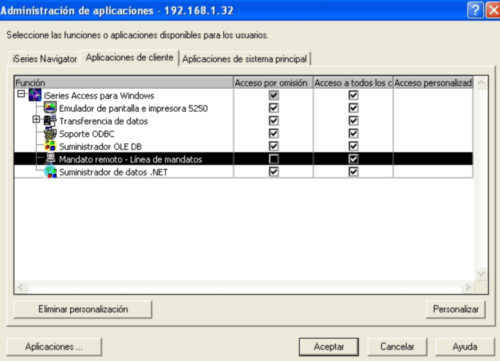The height and width of the screenshot is (361, 500).
Task: Open the Aplicaciones de sistema principal tab
Action: [244, 59]
